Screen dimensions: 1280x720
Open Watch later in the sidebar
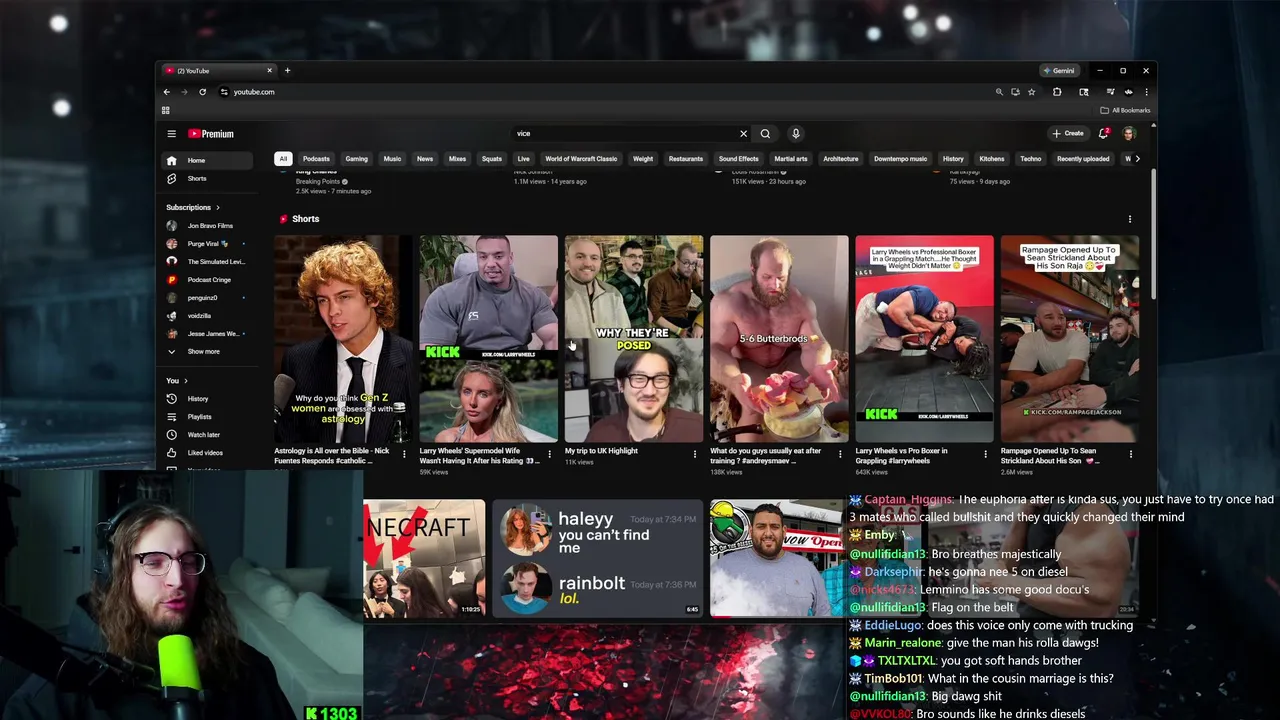(208, 435)
